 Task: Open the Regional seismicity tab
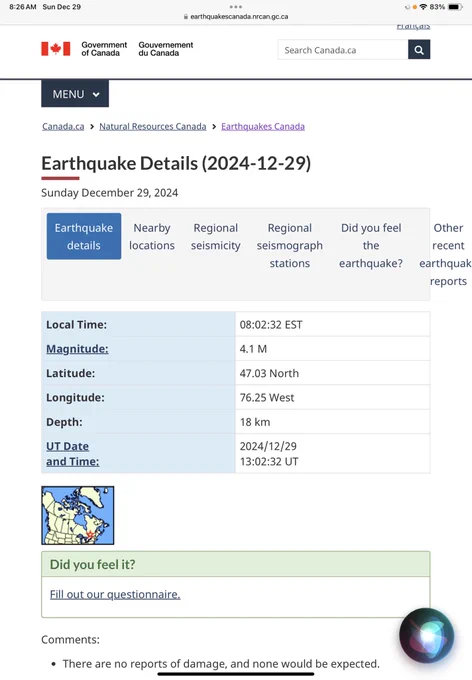[216, 236]
